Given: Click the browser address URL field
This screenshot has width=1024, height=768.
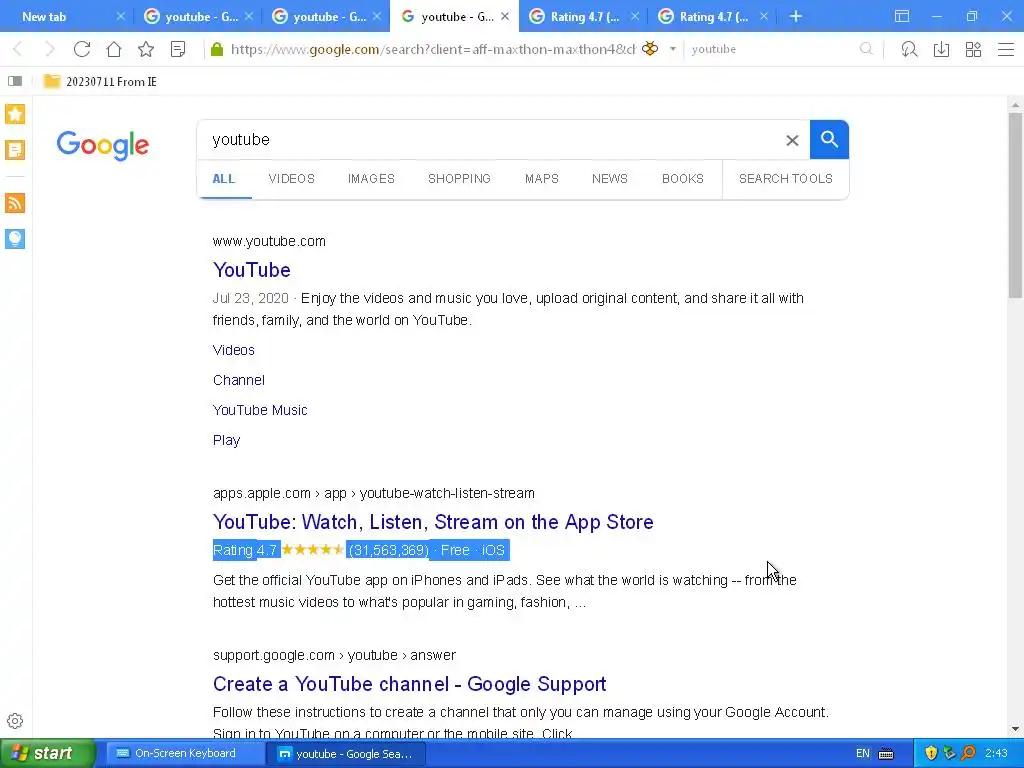Looking at the screenshot, I should click(x=433, y=49).
